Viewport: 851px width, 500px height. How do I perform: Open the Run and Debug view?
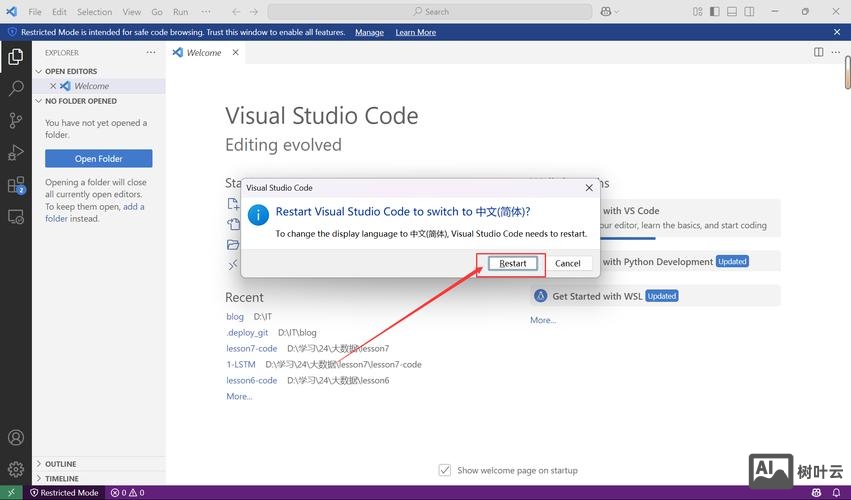[15, 152]
